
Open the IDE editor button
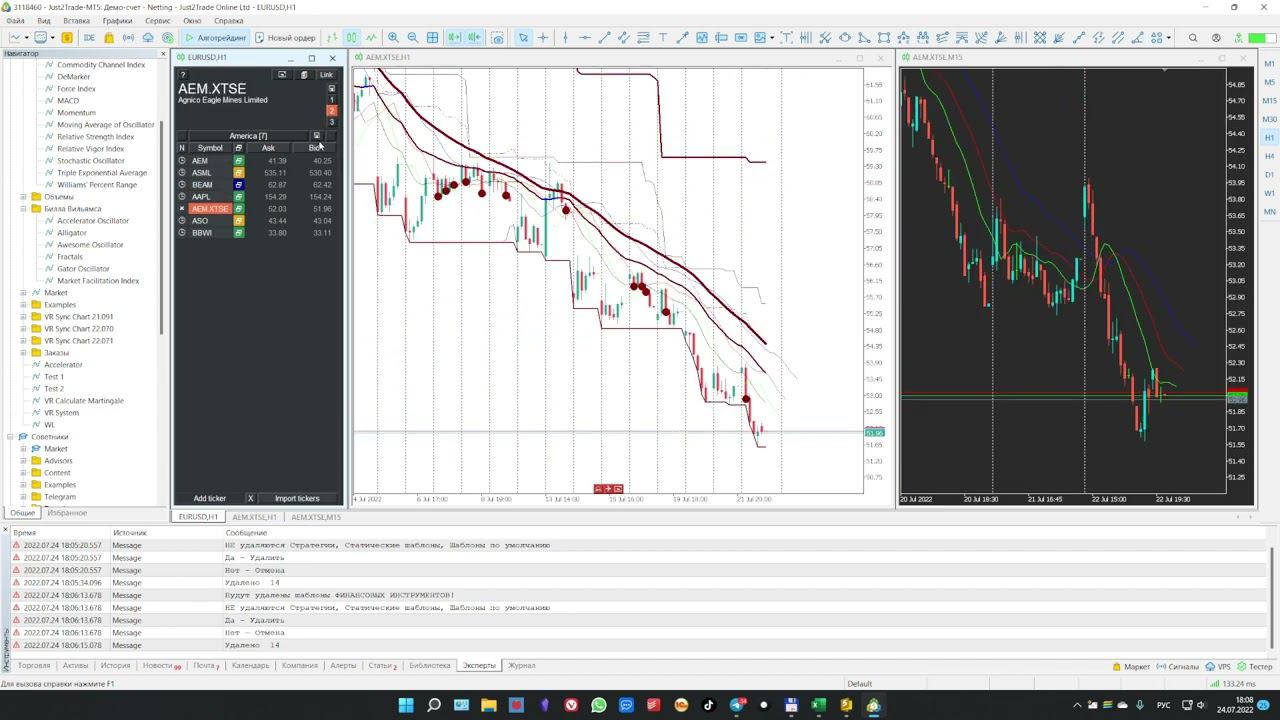point(89,38)
